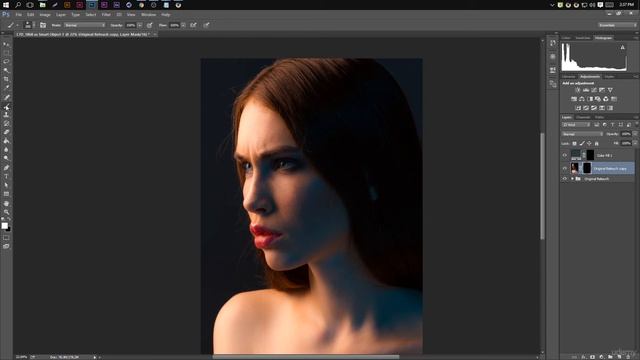
Task: Hide the Color Fill 1 layer
Action: [x=565, y=155]
